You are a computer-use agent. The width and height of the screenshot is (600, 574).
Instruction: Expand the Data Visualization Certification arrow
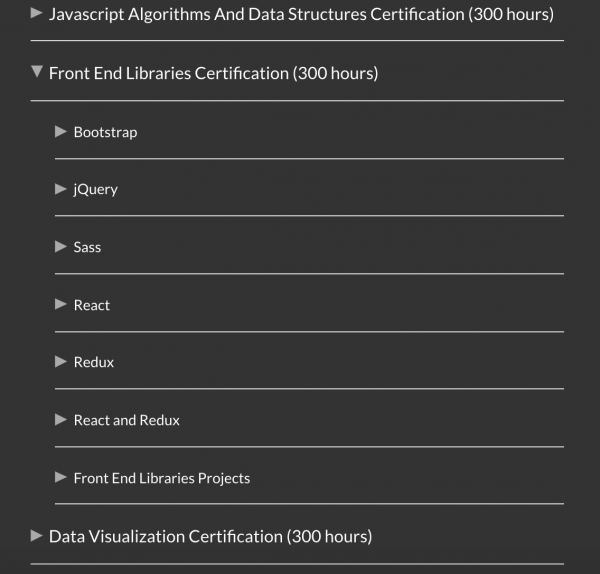point(37,535)
